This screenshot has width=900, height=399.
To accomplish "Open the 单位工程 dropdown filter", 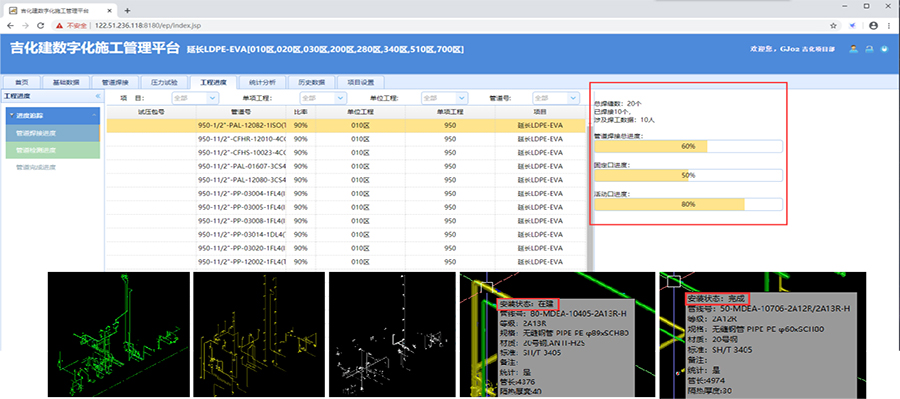I will [x=445, y=98].
